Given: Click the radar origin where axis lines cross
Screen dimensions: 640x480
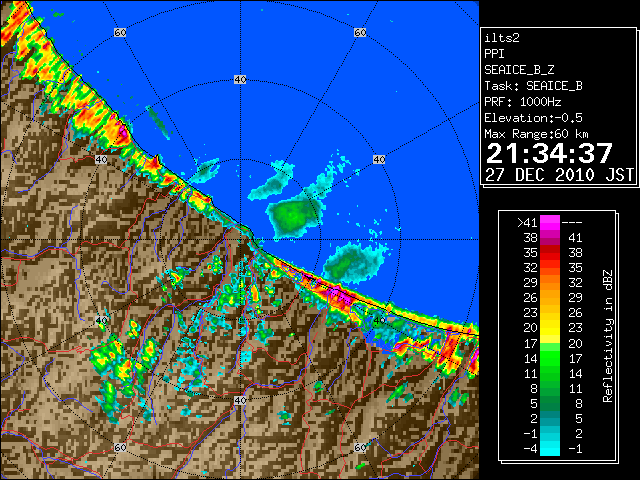Looking at the screenshot, I should tap(240, 240).
